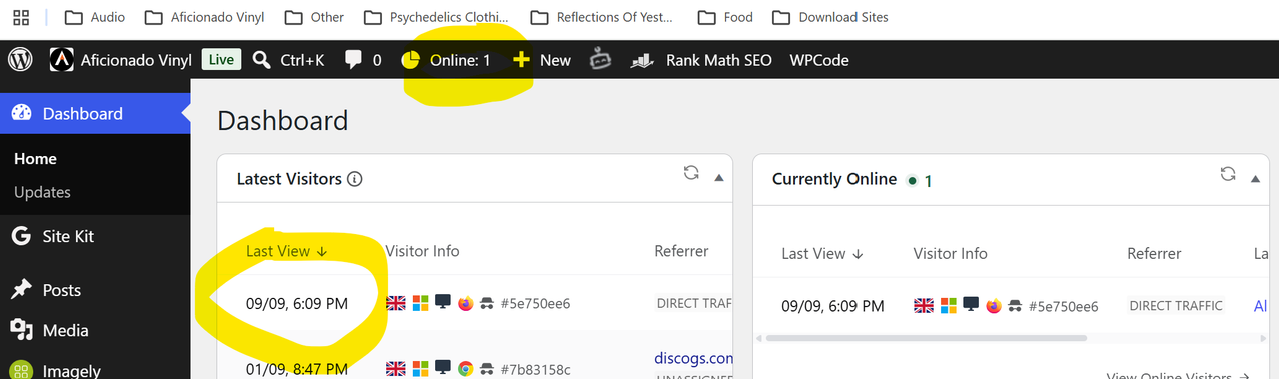
Task: Visit the Aficionado Vinyl site link
Action: (121, 60)
